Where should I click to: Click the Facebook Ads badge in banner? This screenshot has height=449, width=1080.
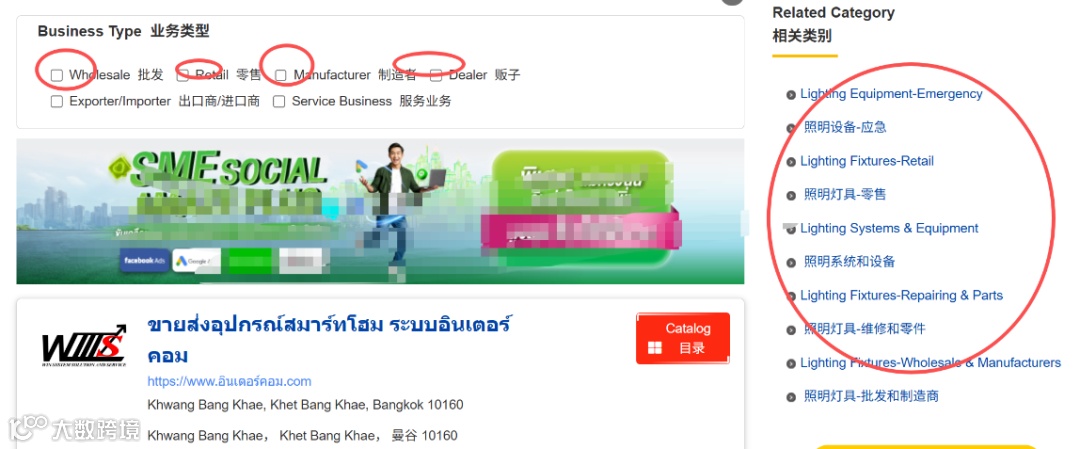pos(144,260)
